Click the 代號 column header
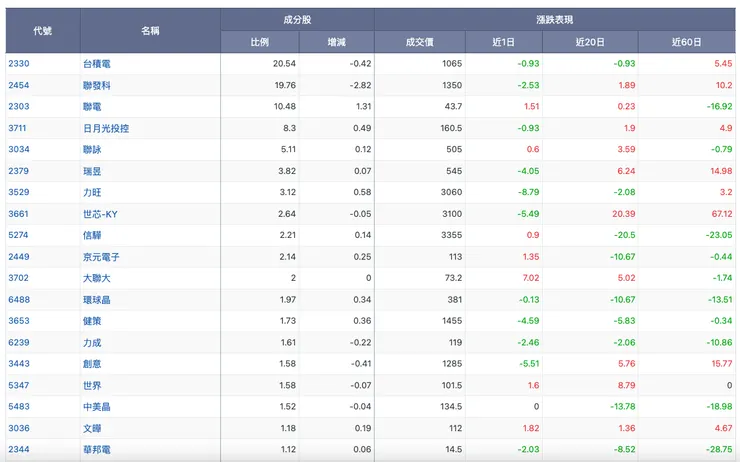This screenshot has height=462, width=740. coord(42,31)
